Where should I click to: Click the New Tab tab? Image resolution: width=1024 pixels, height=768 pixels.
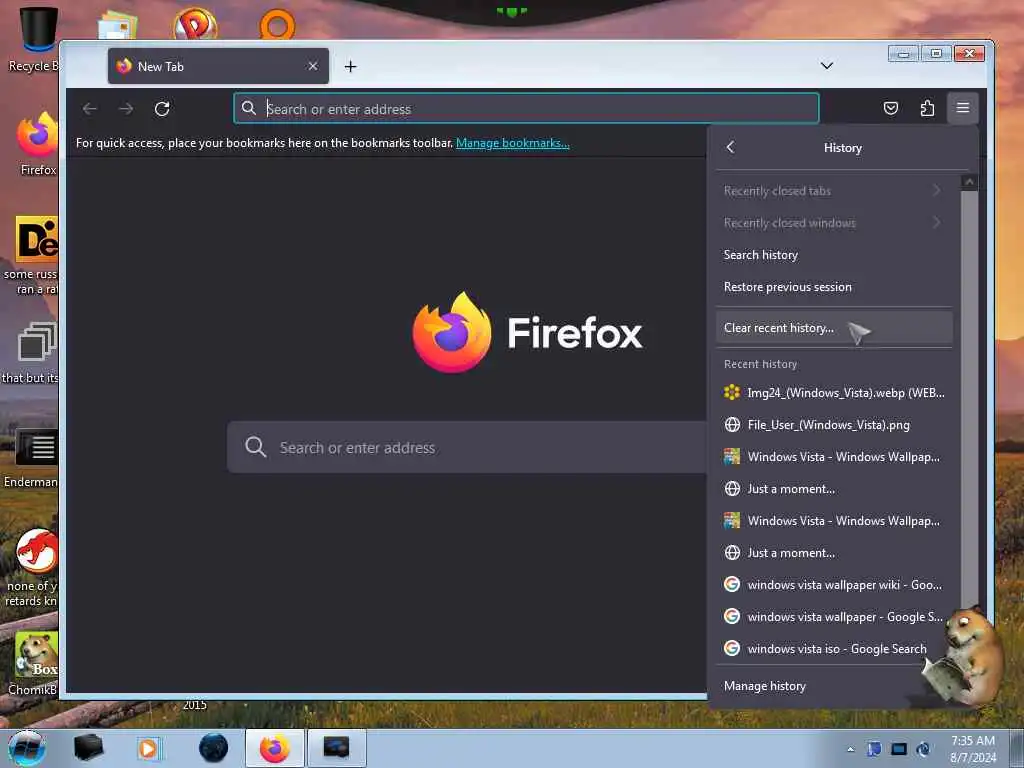pos(218,66)
